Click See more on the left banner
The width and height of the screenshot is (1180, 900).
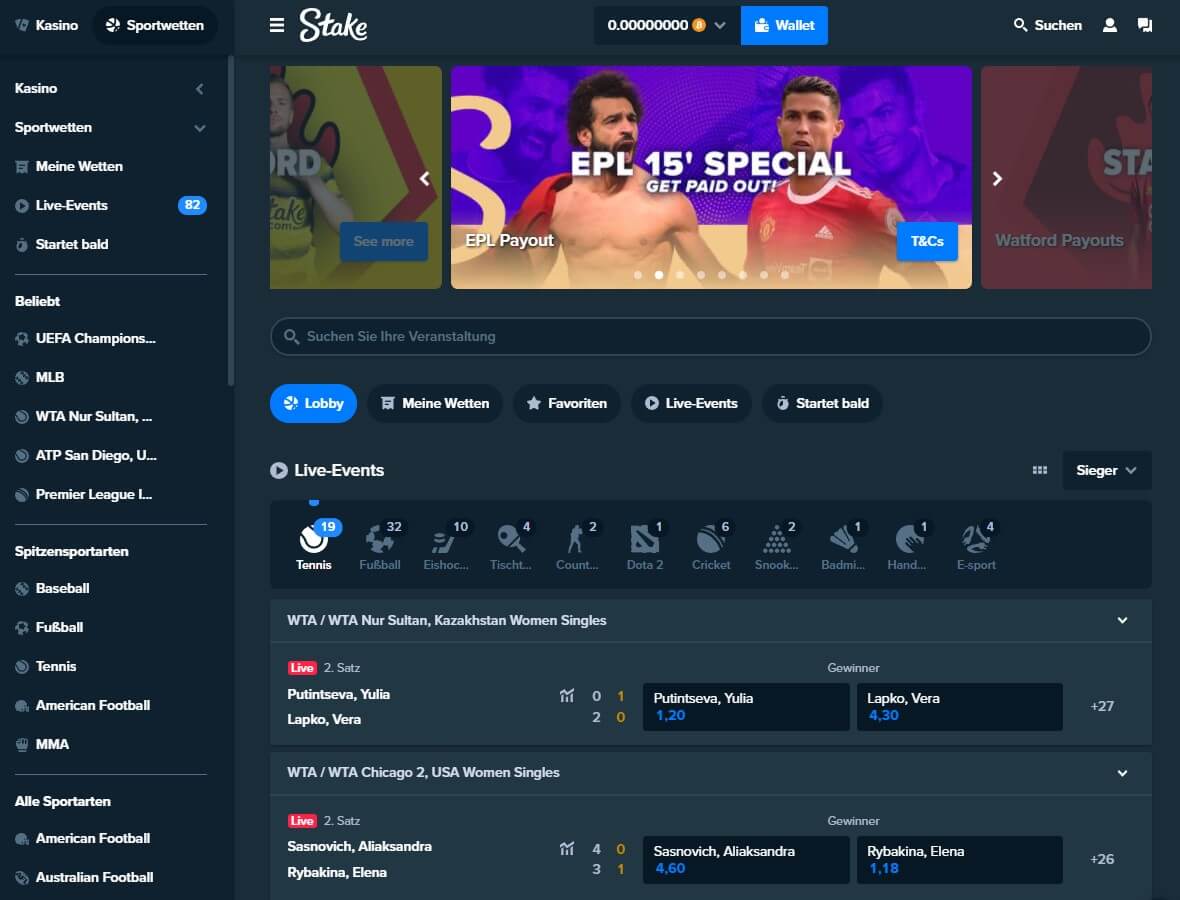point(384,242)
